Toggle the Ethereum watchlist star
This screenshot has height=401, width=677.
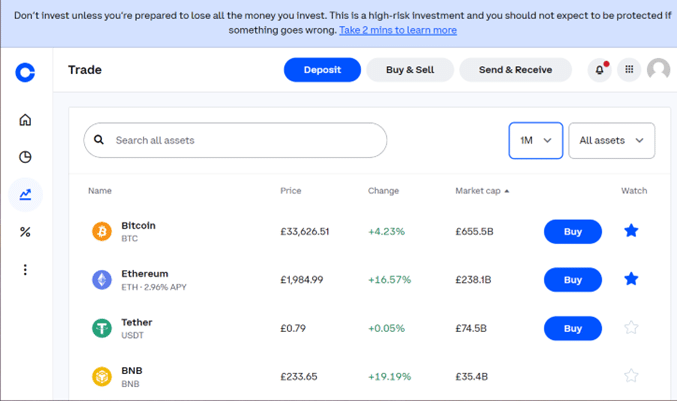(631, 279)
